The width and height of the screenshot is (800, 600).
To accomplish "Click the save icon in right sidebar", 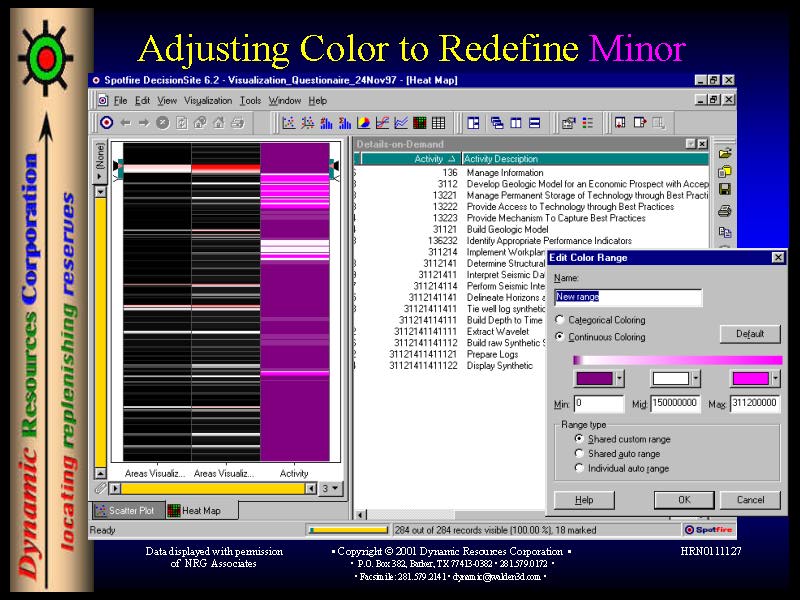I will pyautogui.click(x=725, y=189).
